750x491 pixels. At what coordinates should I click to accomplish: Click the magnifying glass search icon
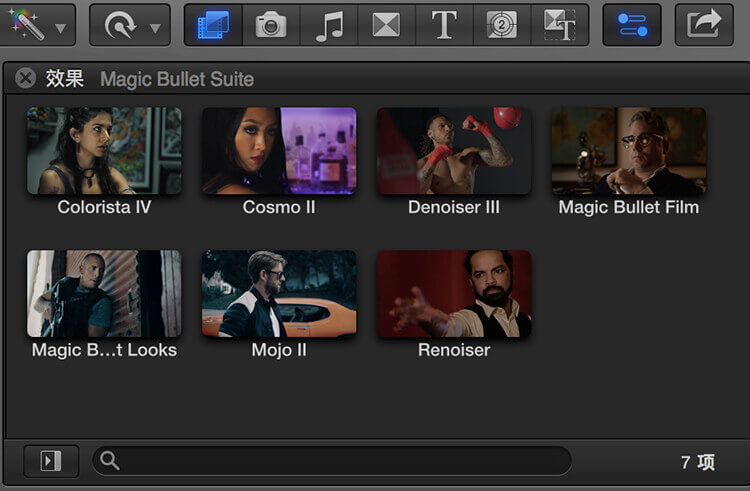(x=110, y=460)
